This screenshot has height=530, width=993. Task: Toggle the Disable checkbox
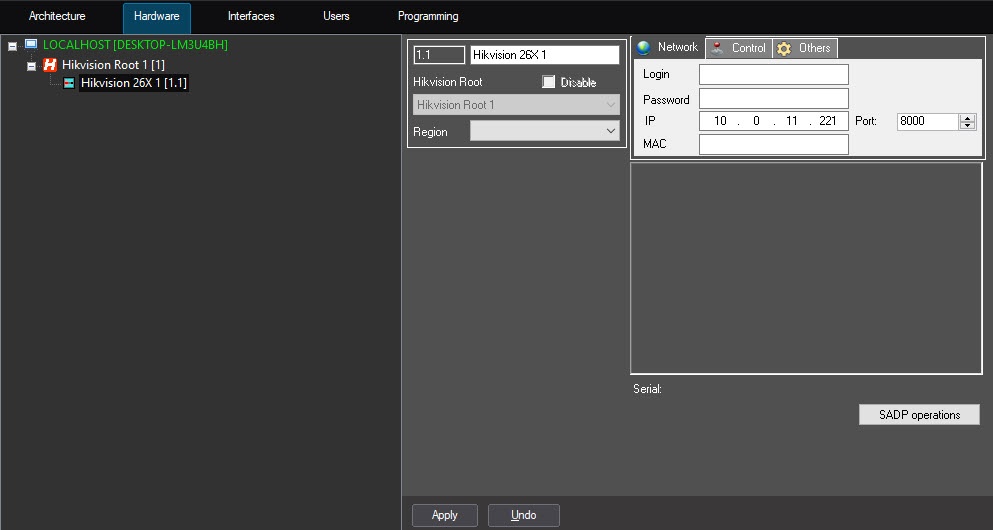pos(548,82)
